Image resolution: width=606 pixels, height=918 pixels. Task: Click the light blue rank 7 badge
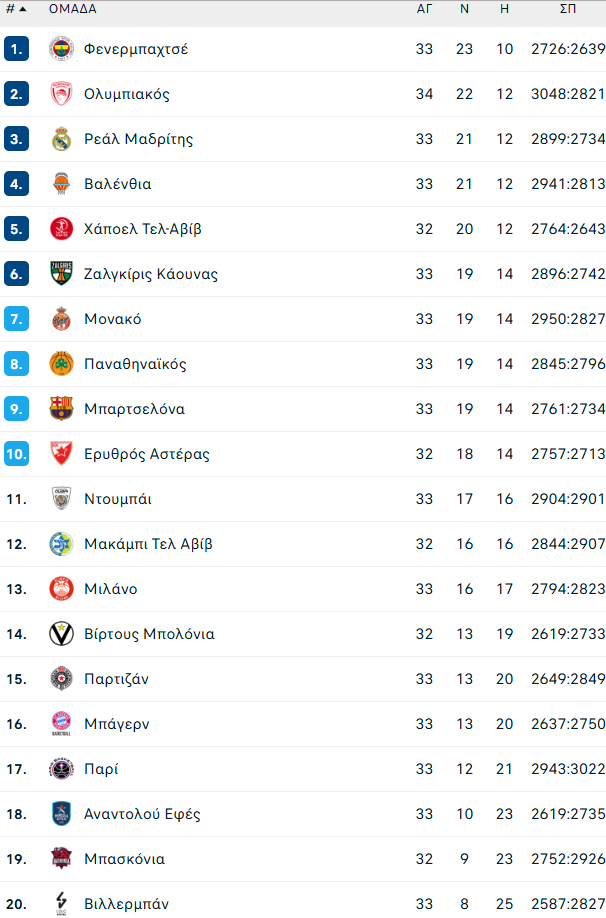[16, 319]
